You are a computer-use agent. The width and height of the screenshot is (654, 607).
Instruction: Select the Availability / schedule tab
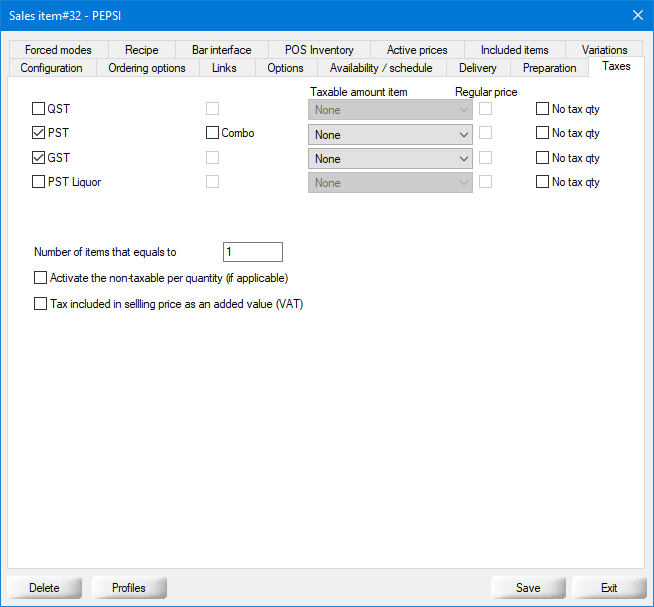point(382,68)
